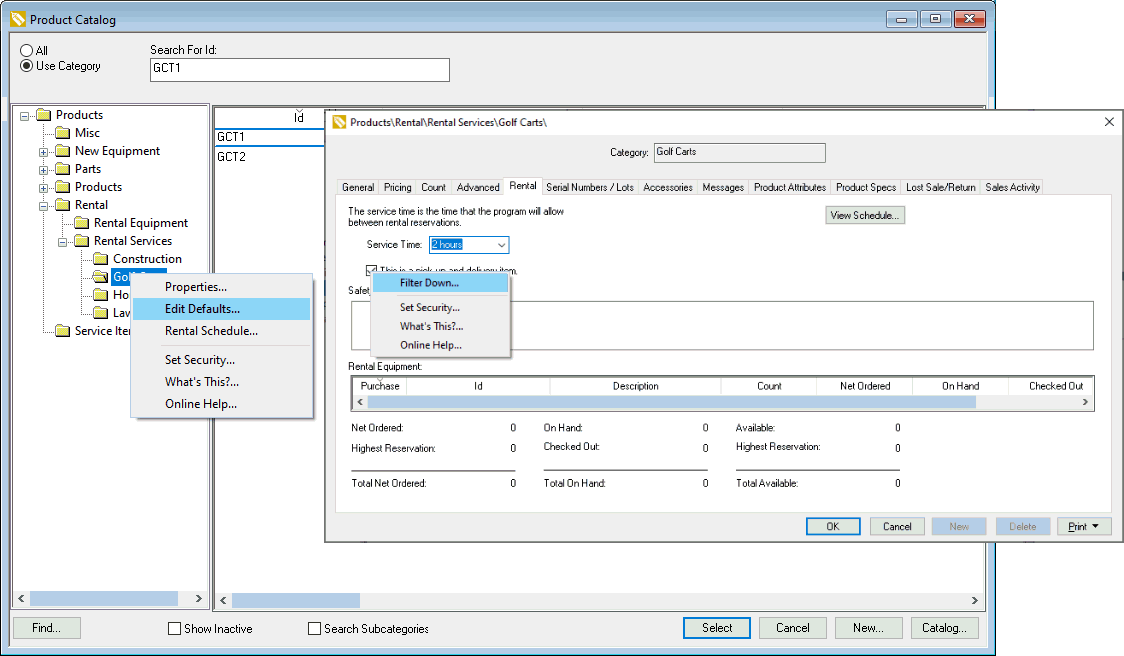
Task: Open the Service Time dropdown
Action: pos(501,245)
